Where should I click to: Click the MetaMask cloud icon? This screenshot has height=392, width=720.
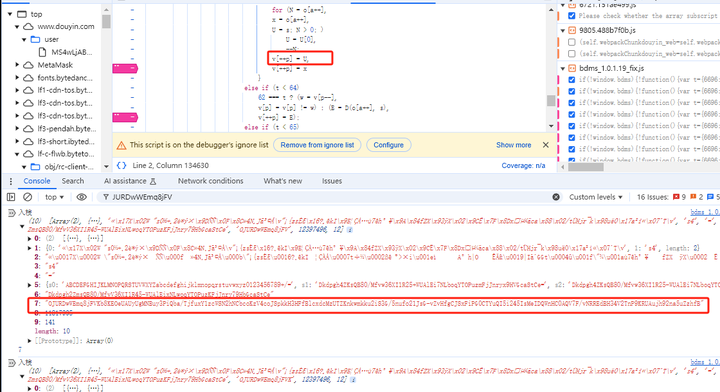(x=28, y=65)
